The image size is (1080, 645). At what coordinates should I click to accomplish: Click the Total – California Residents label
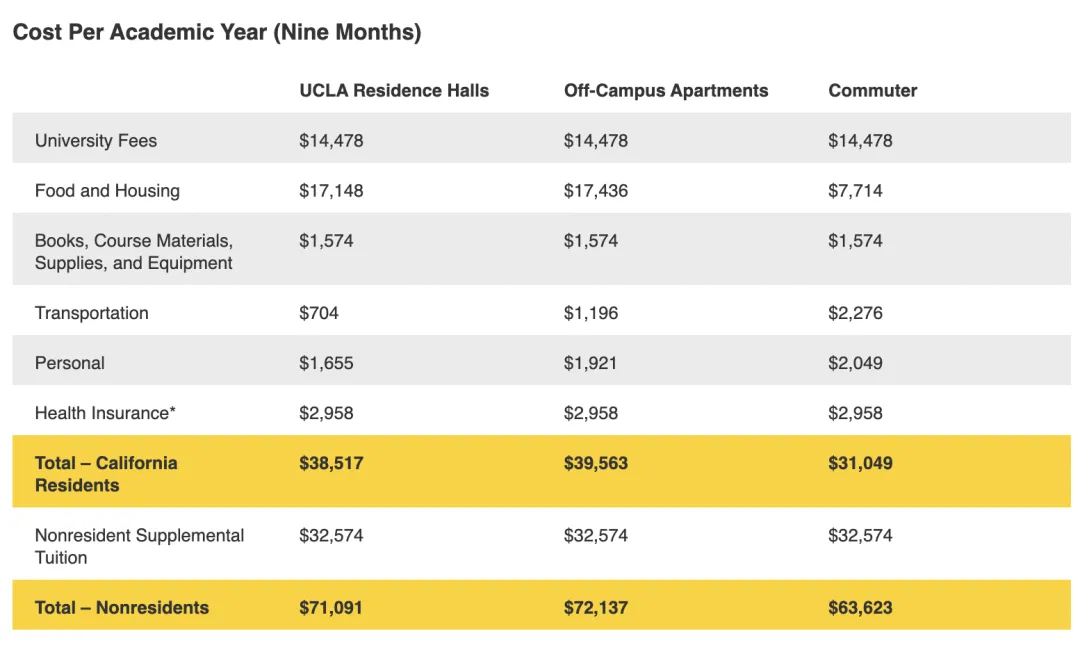[x=106, y=474]
